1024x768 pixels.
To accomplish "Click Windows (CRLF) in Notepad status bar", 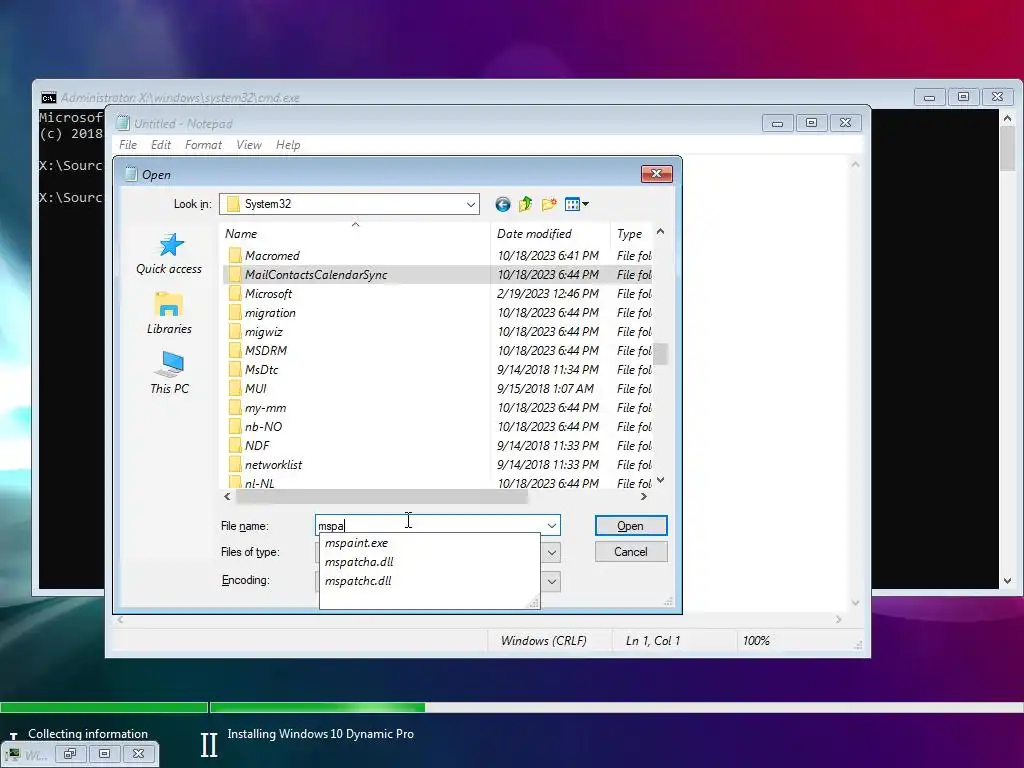I will (543, 641).
